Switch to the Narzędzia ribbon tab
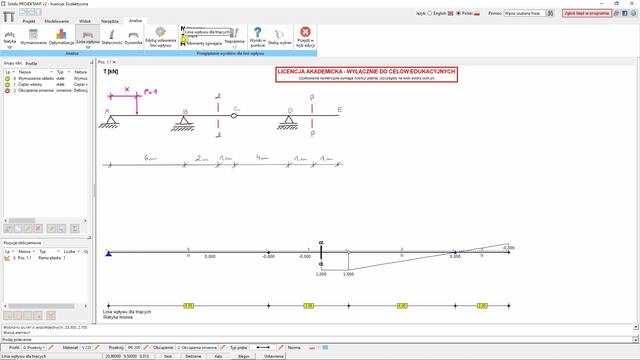 110,21
